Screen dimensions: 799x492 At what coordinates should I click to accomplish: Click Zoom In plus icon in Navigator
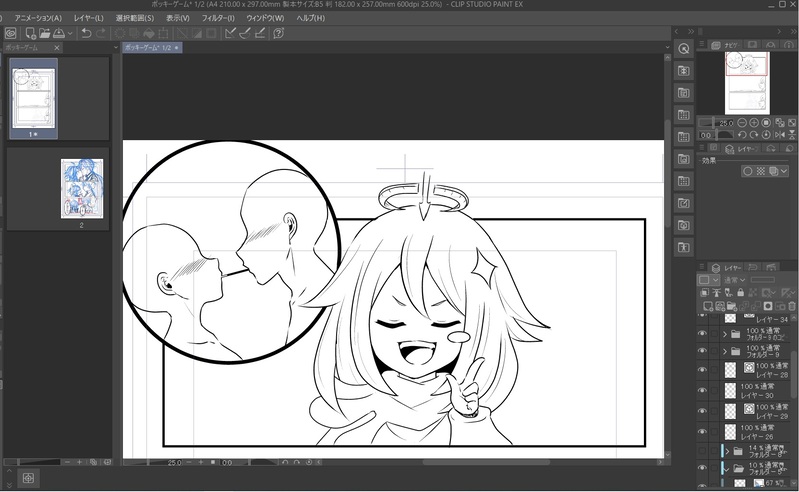(754, 123)
